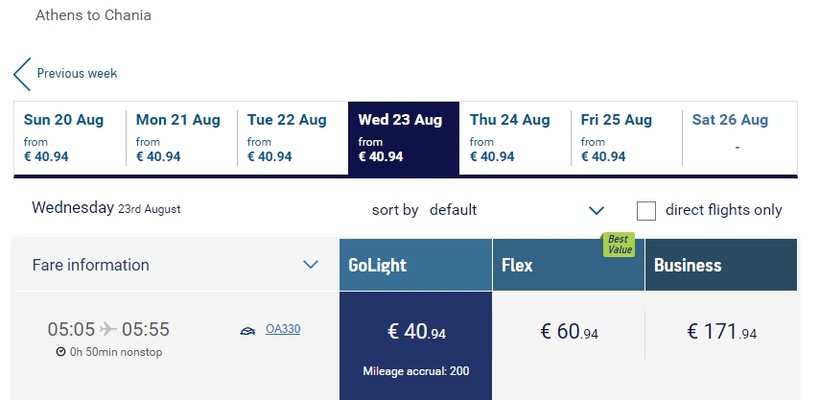The height and width of the screenshot is (400, 820).
Task: Click the airplane icon between flight times
Action: click(108, 329)
